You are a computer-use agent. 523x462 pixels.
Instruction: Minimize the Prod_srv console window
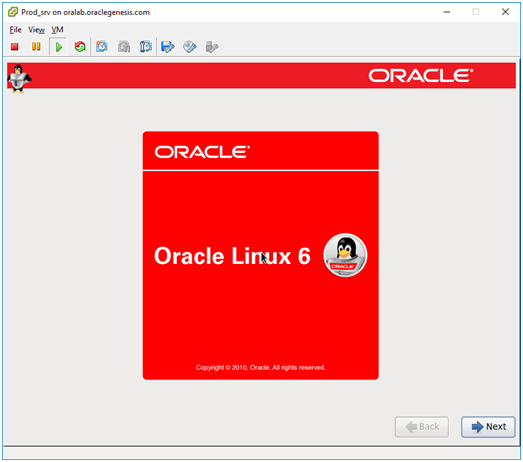click(447, 12)
